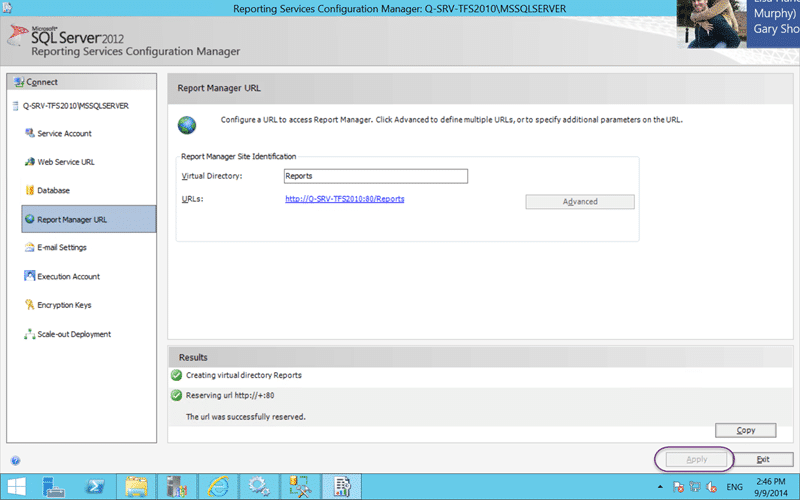Image resolution: width=800 pixels, height=500 pixels.
Task: Click the Advanced button
Action: (x=580, y=202)
